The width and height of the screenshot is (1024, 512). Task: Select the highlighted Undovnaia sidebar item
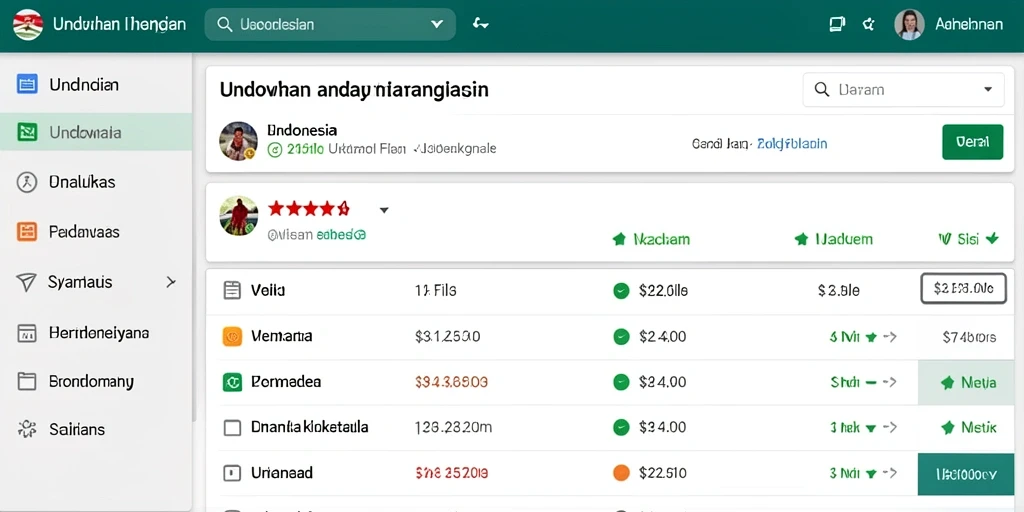[x=96, y=133]
